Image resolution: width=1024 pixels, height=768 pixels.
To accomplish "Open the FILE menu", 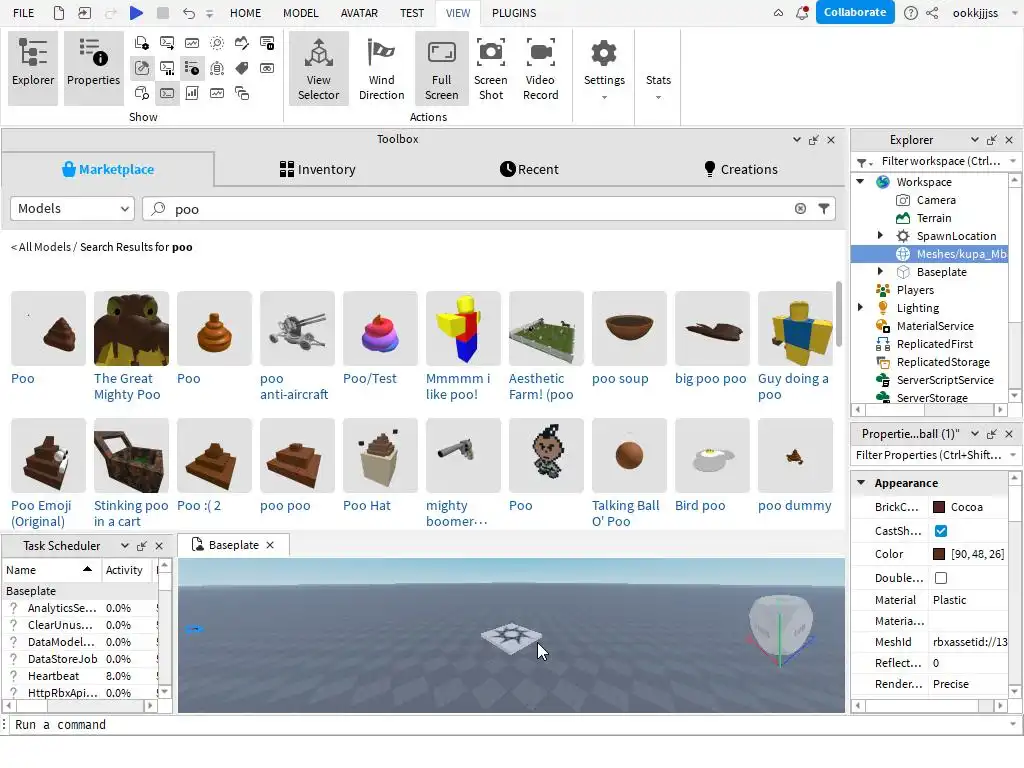I will [24, 13].
